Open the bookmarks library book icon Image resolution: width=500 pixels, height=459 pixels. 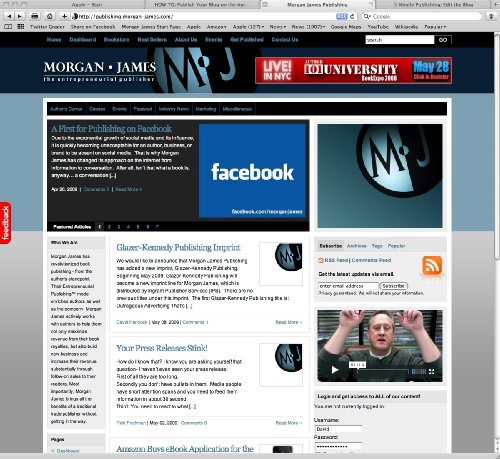point(8,27)
